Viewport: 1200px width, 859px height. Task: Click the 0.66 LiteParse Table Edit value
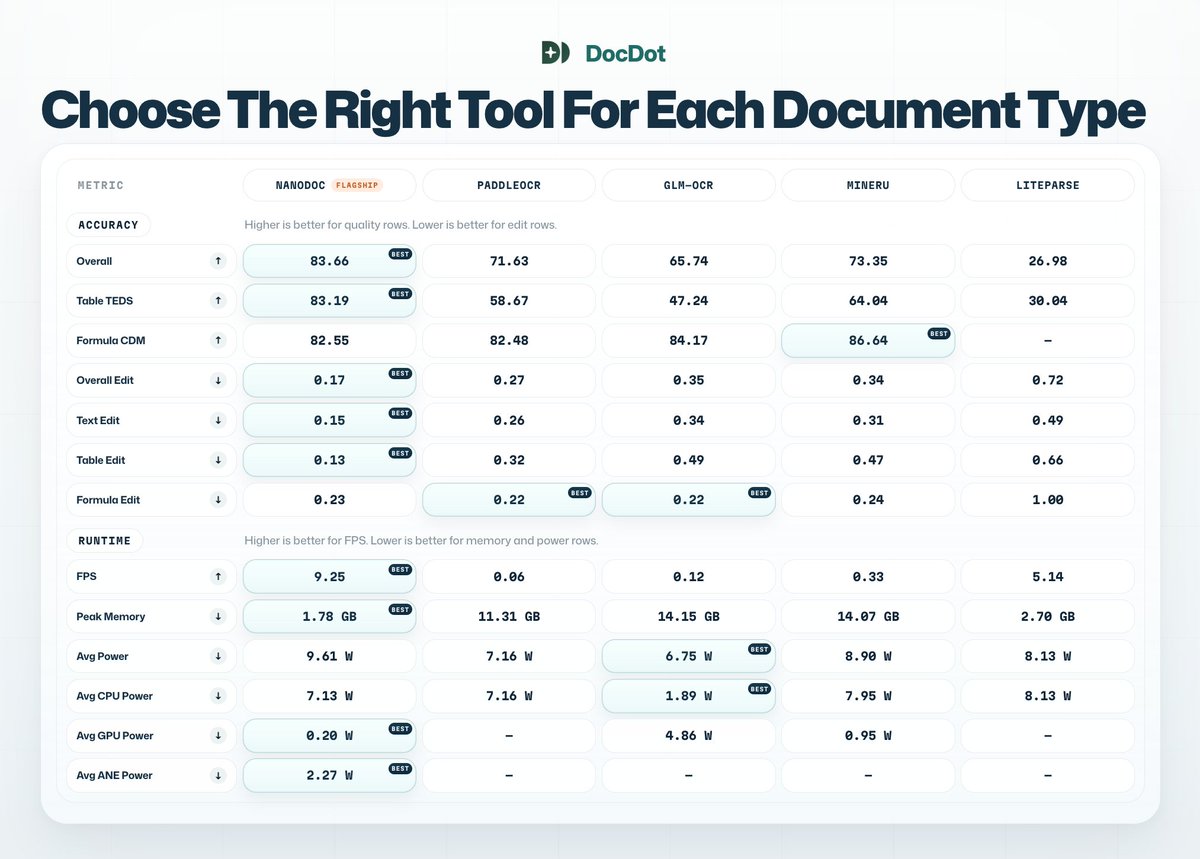(1047, 461)
